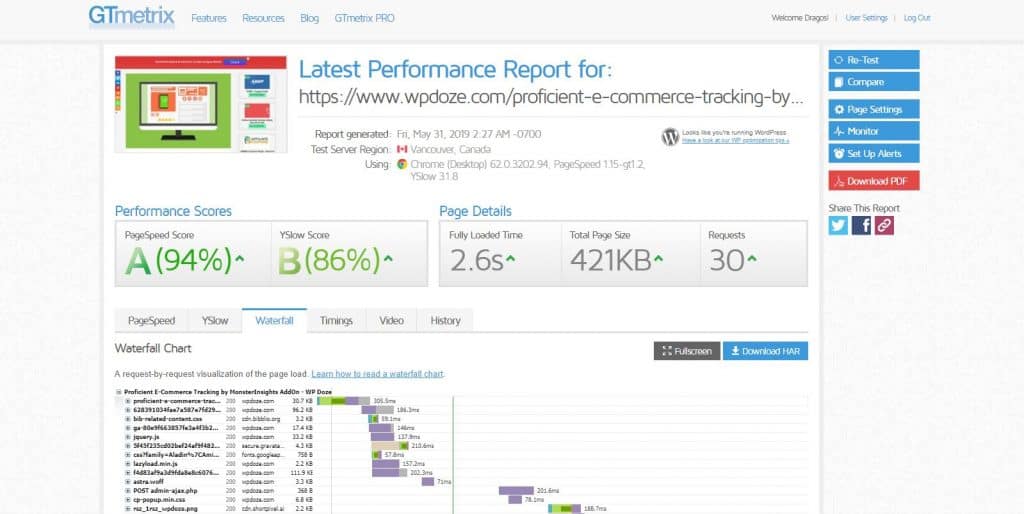1024x514 pixels.
Task: Click the f4d83af9a3d9fda8e8c6076... request name
Action: [x=176, y=472]
